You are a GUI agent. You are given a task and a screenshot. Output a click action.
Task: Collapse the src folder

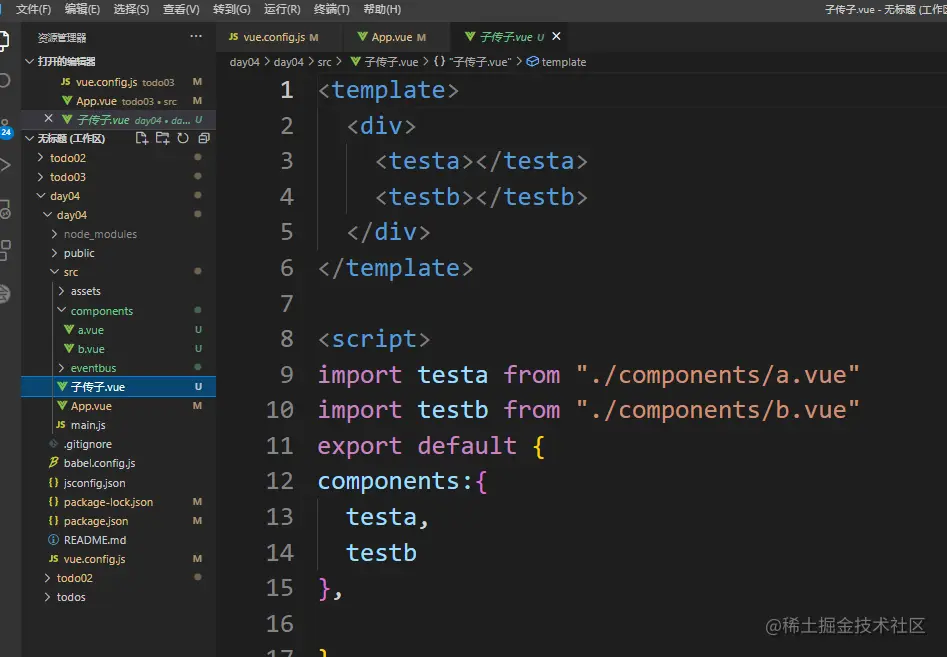(x=54, y=272)
